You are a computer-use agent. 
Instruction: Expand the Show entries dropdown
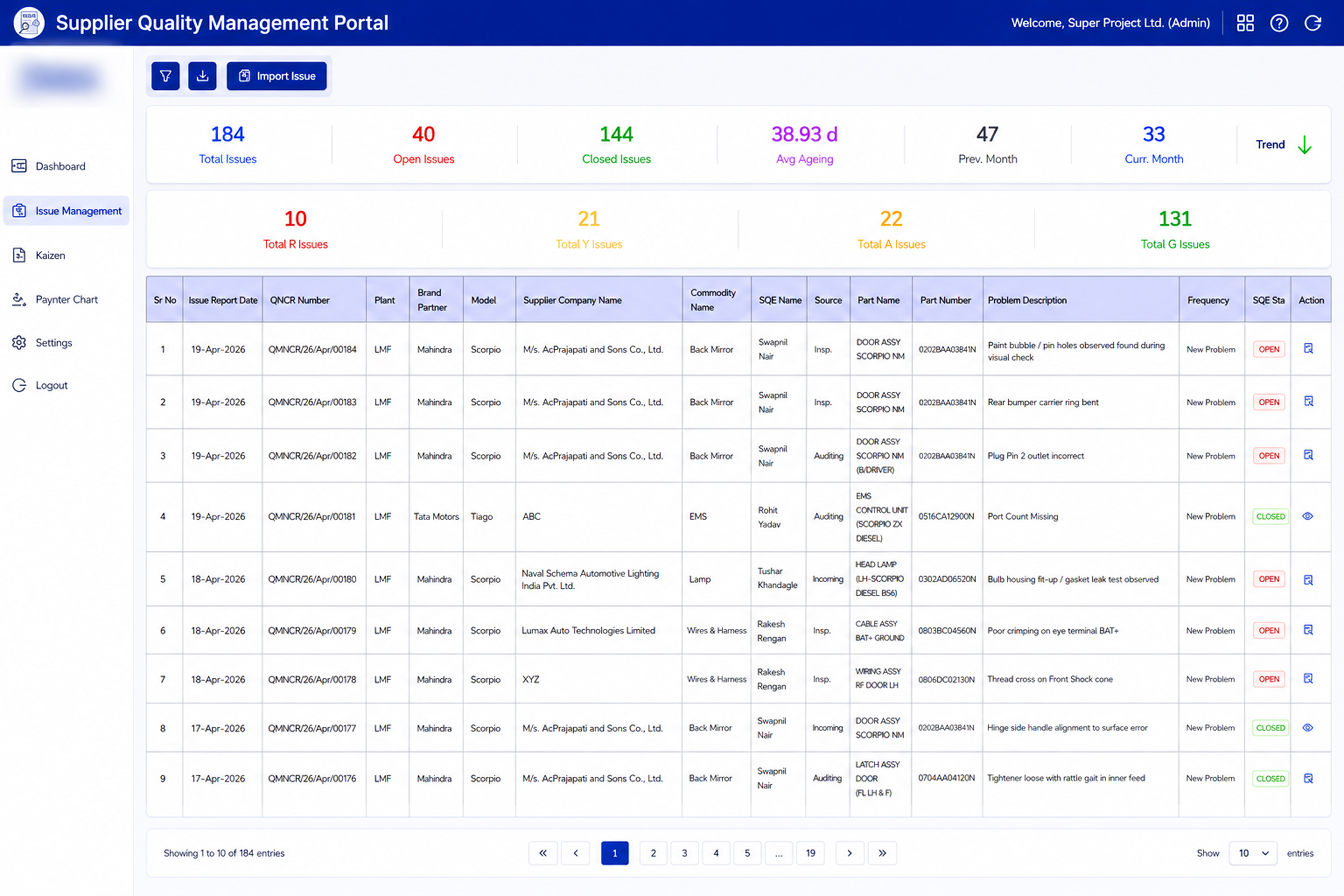click(x=1253, y=853)
